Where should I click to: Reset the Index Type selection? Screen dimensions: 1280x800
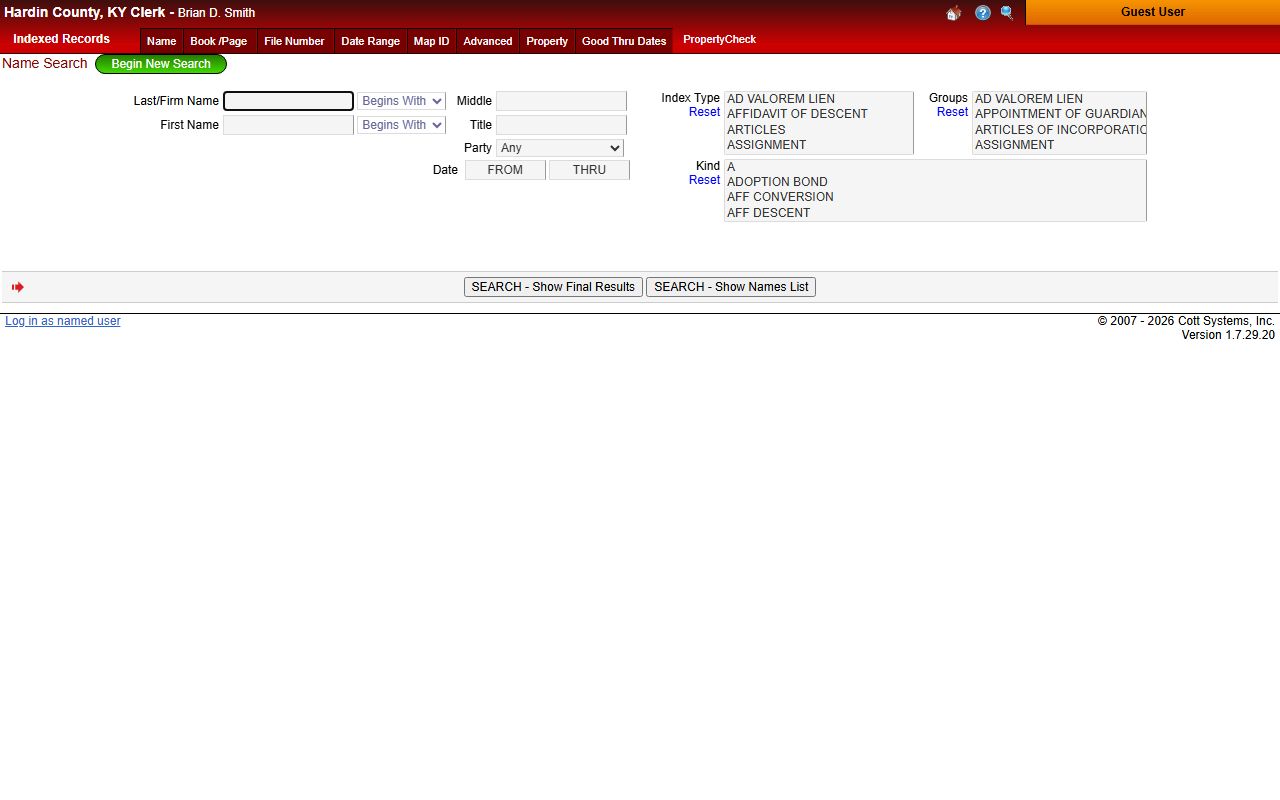tap(704, 112)
